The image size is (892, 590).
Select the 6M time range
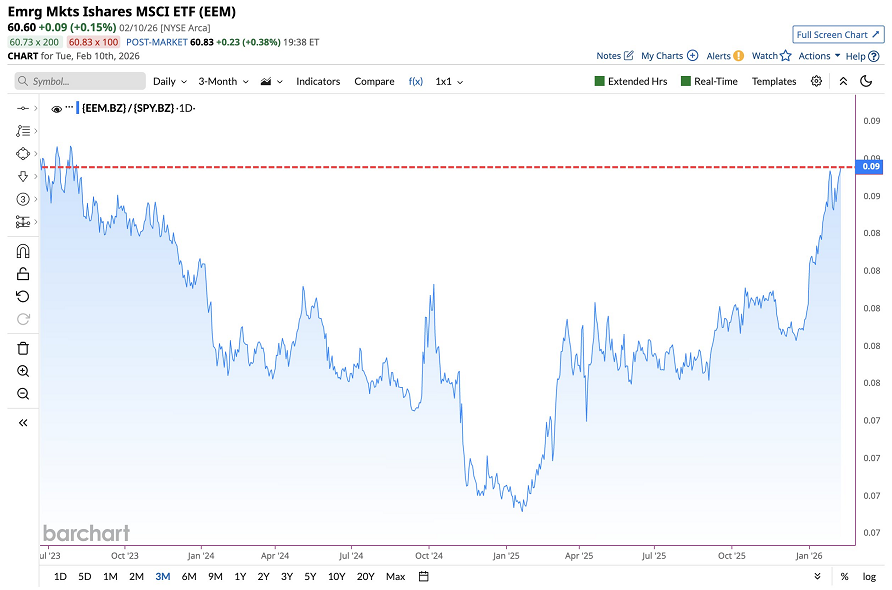[189, 576]
